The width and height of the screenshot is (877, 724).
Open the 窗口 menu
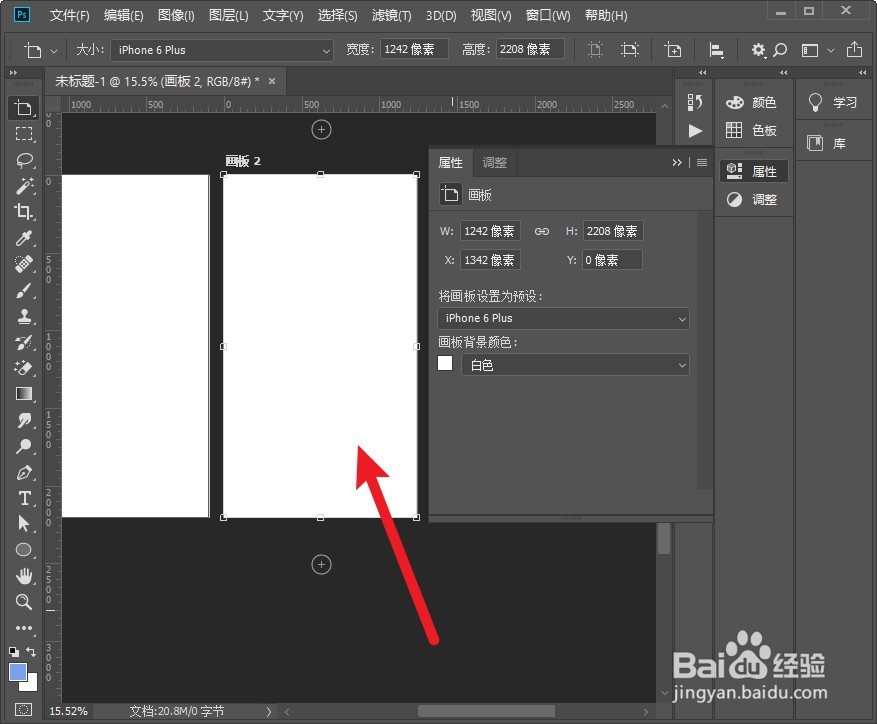[548, 15]
